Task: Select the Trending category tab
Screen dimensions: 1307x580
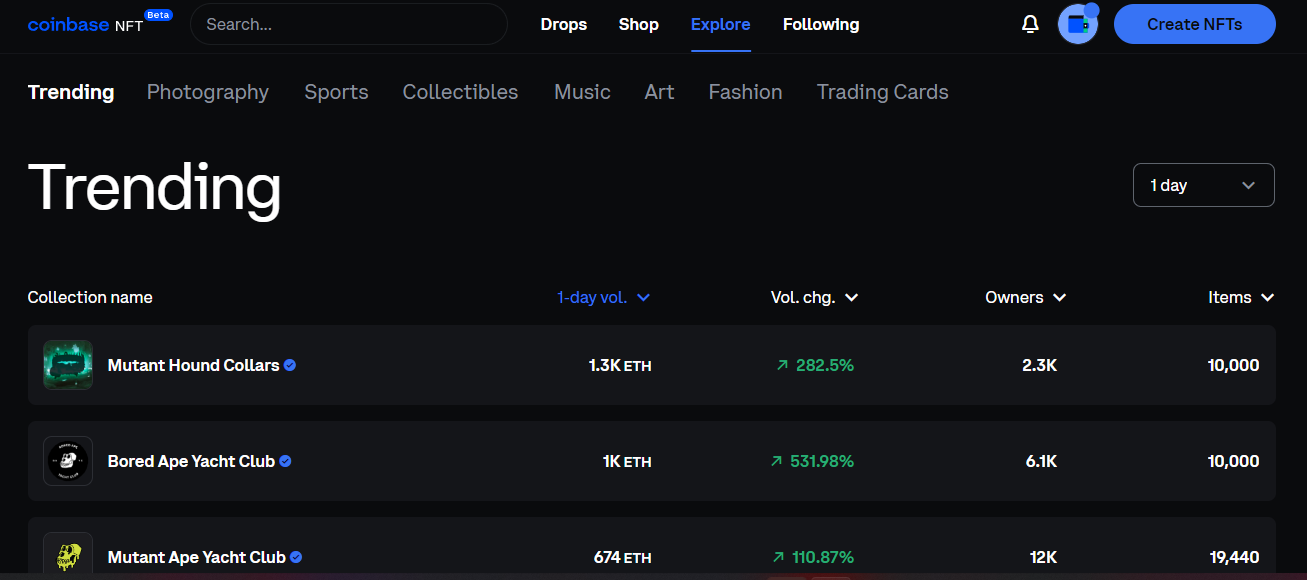Action: 71,92
